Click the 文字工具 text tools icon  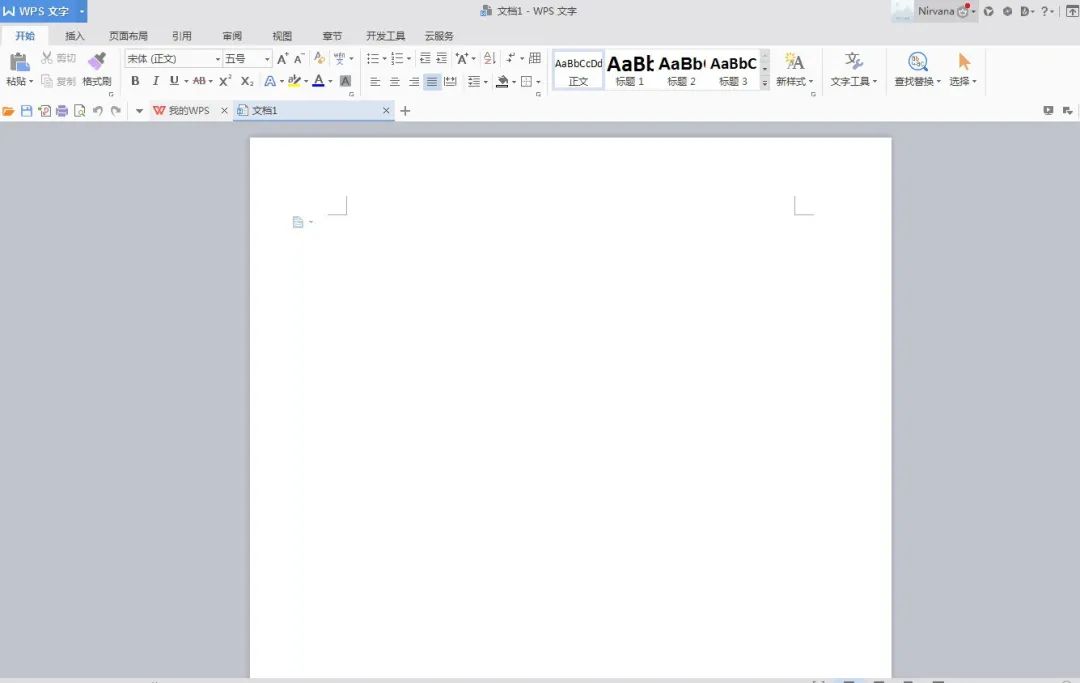[x=853, y=63]
